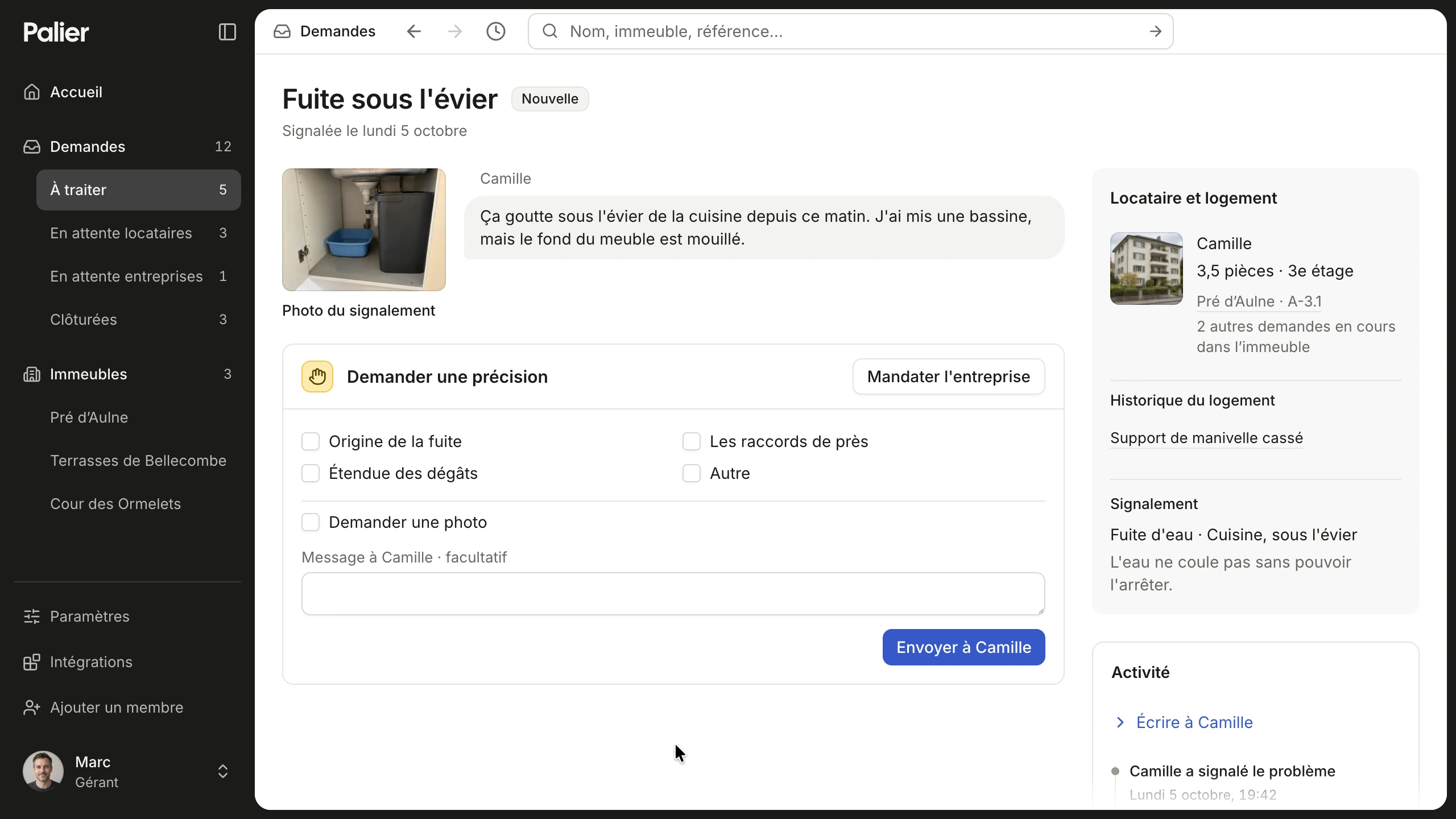Image resolution: width=1456 pixels, height=819 pixels.
Task: Click the Intégrations icon in sidebar
Action: tap(32, 661)
